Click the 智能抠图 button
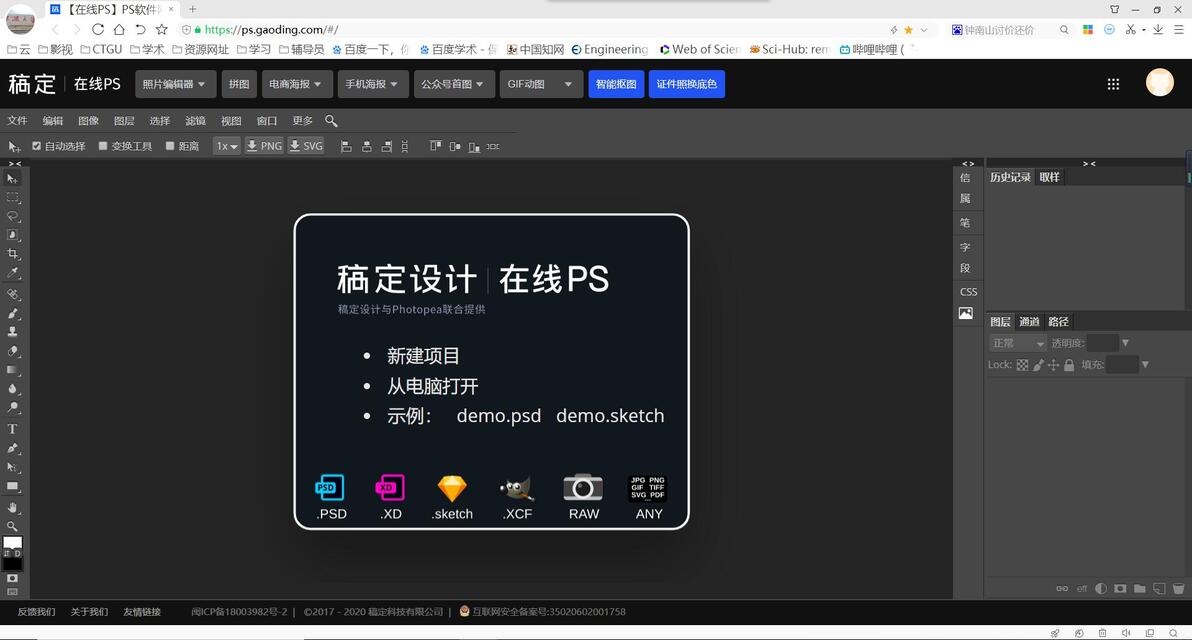The image size is (1192, 640). [616, 84]
